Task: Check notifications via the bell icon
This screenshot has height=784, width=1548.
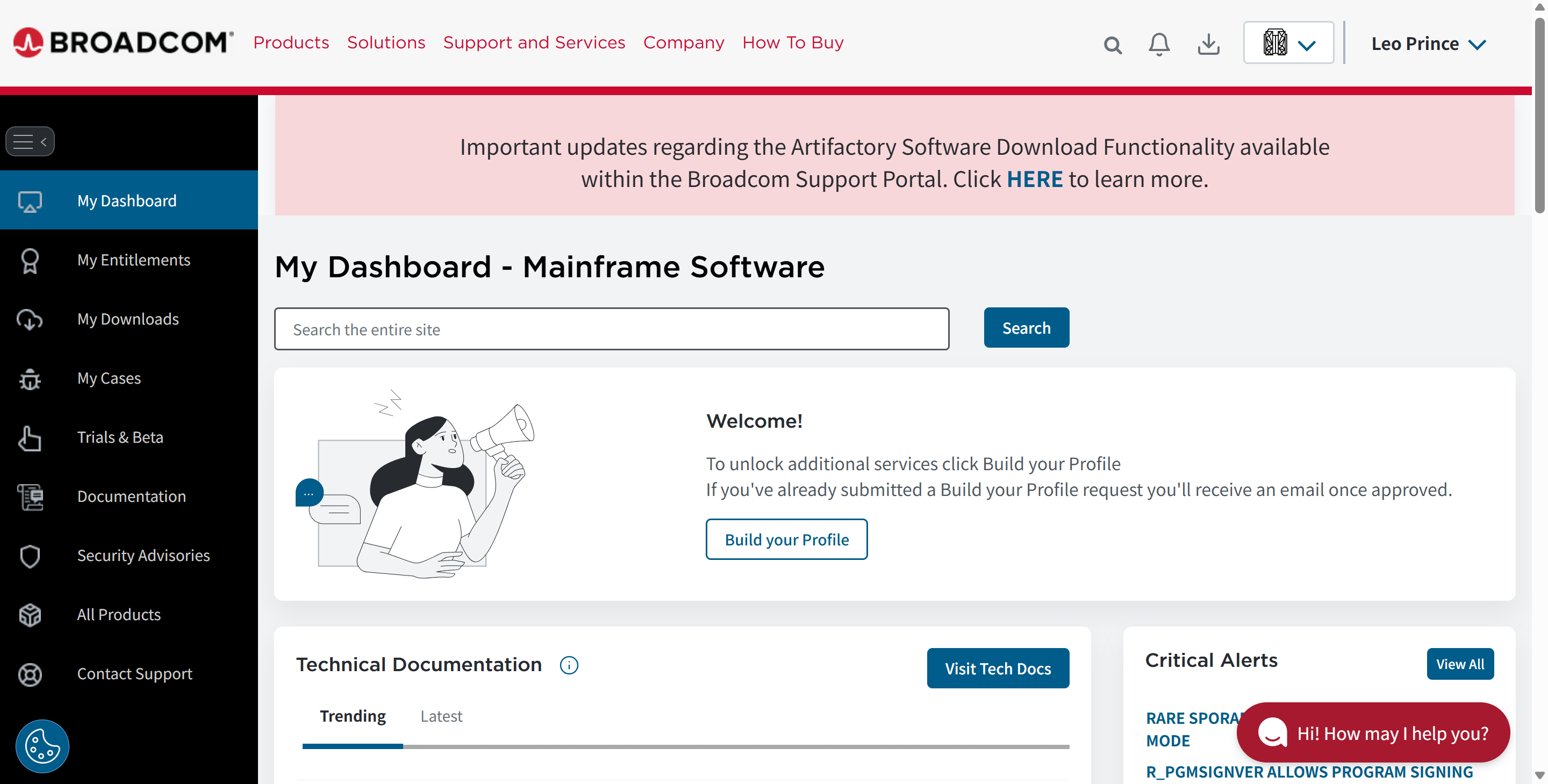Action: [x=1159, y=44]
